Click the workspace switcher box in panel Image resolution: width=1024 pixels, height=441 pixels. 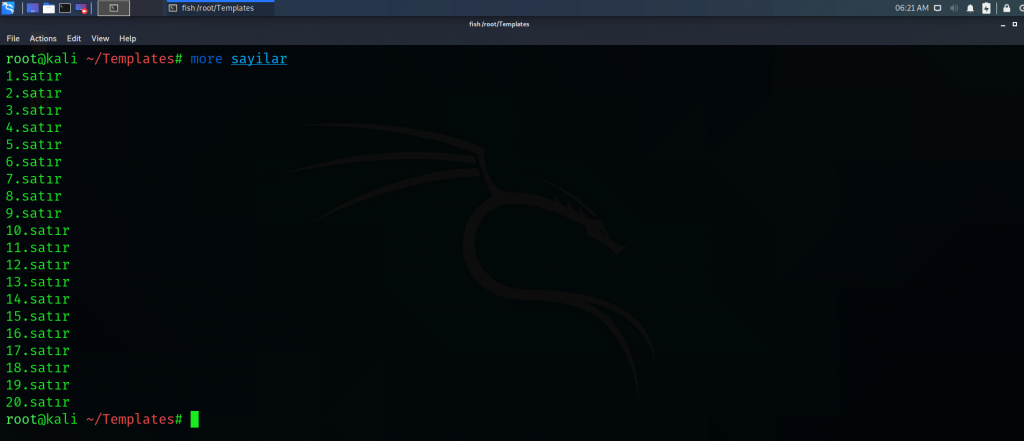coord(114,8)
